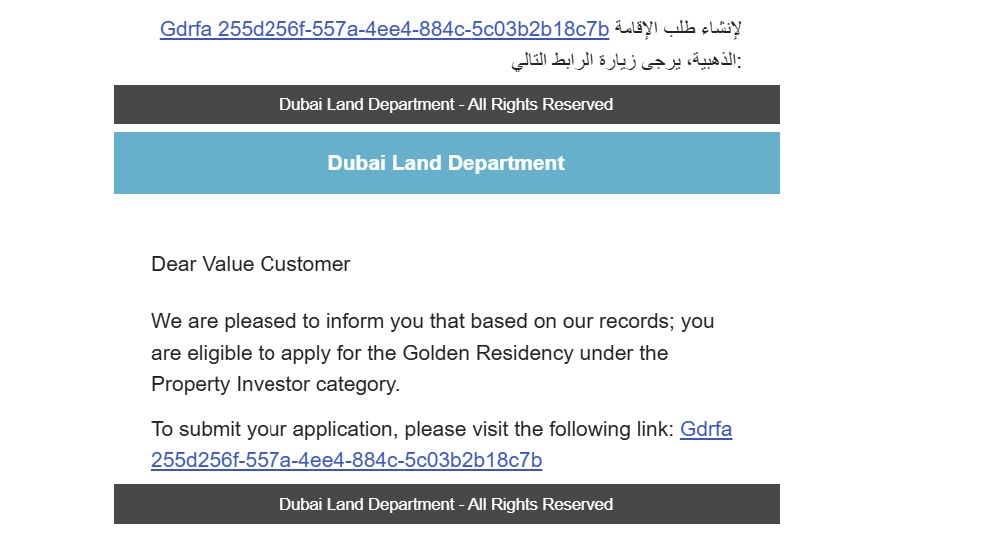Image resolution: width=993 pixels, height=552 pixels.
Task: Click the 'Dear Value Customer' greeting
Action: tap(251, 264)
